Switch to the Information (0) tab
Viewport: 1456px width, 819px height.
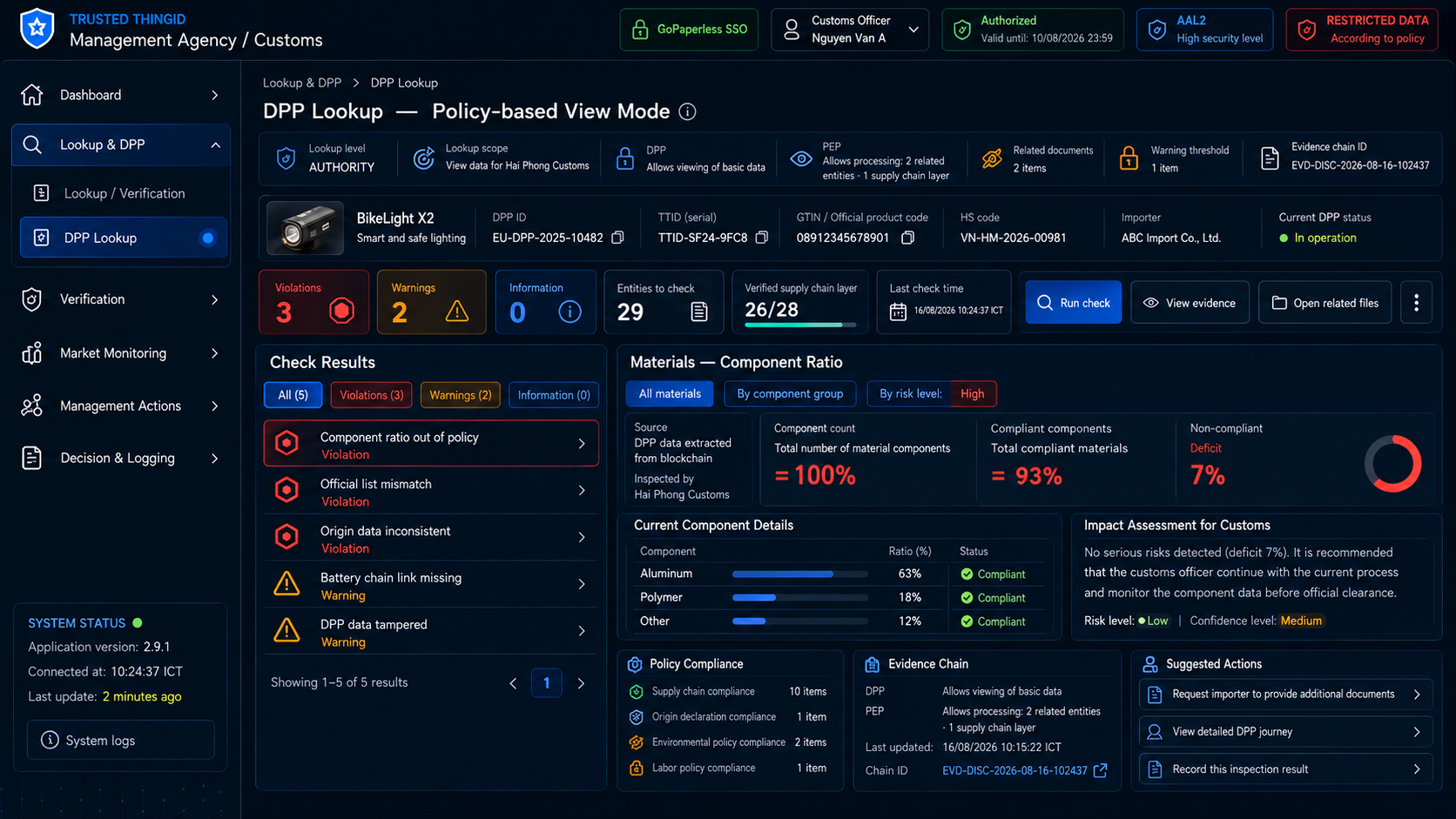[x=554, y=395]
